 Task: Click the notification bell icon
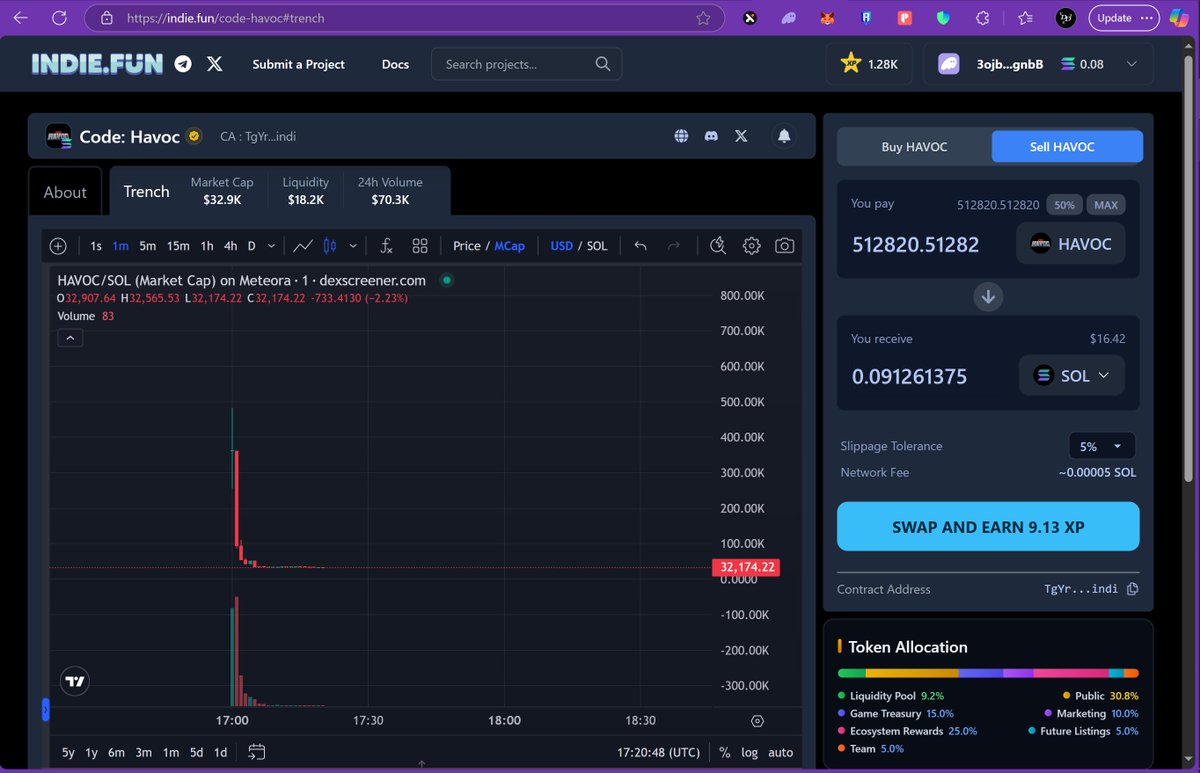pyautogui.click(x=784, y=136)
